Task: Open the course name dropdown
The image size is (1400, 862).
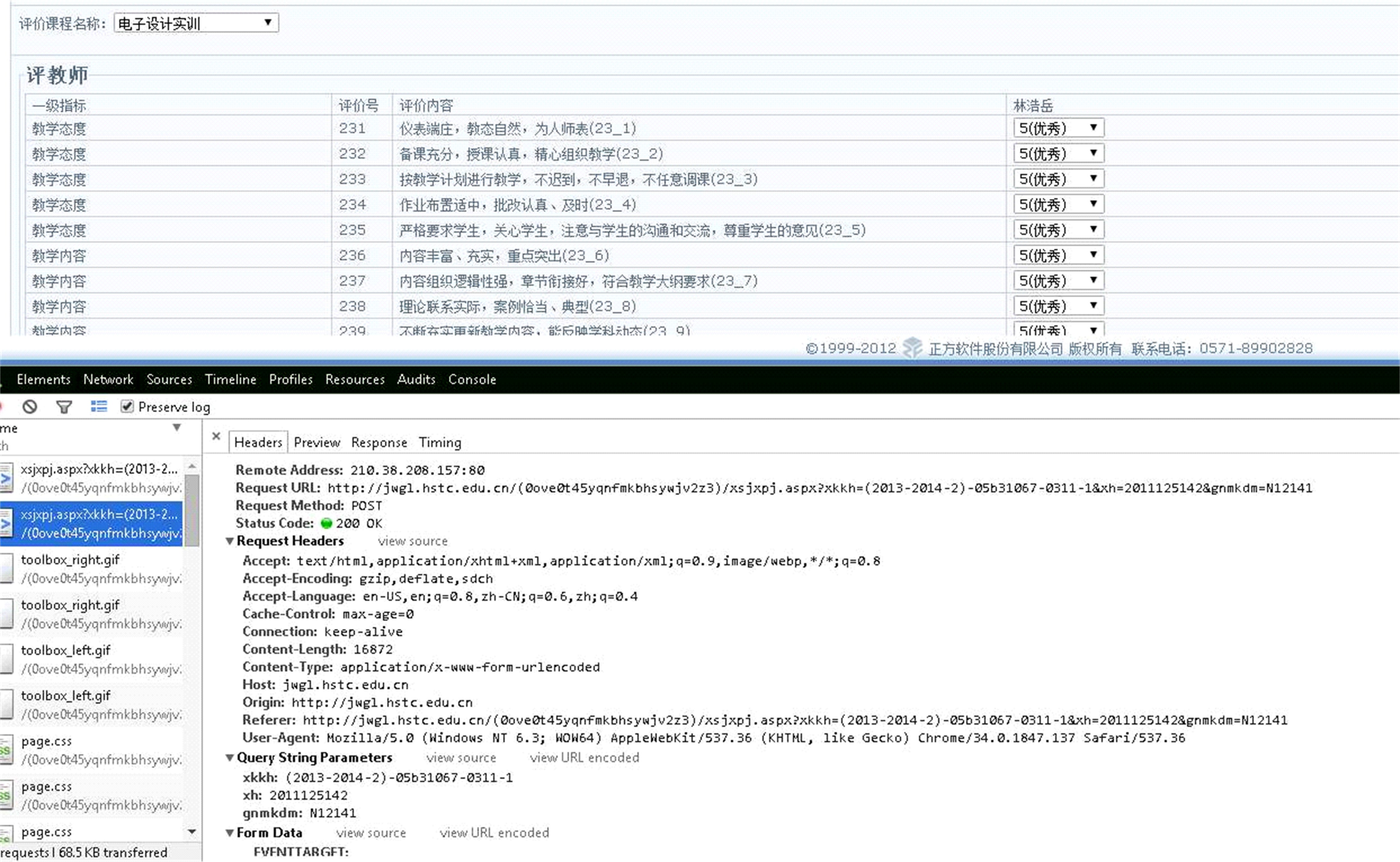Action: click(x=196, y=23)
